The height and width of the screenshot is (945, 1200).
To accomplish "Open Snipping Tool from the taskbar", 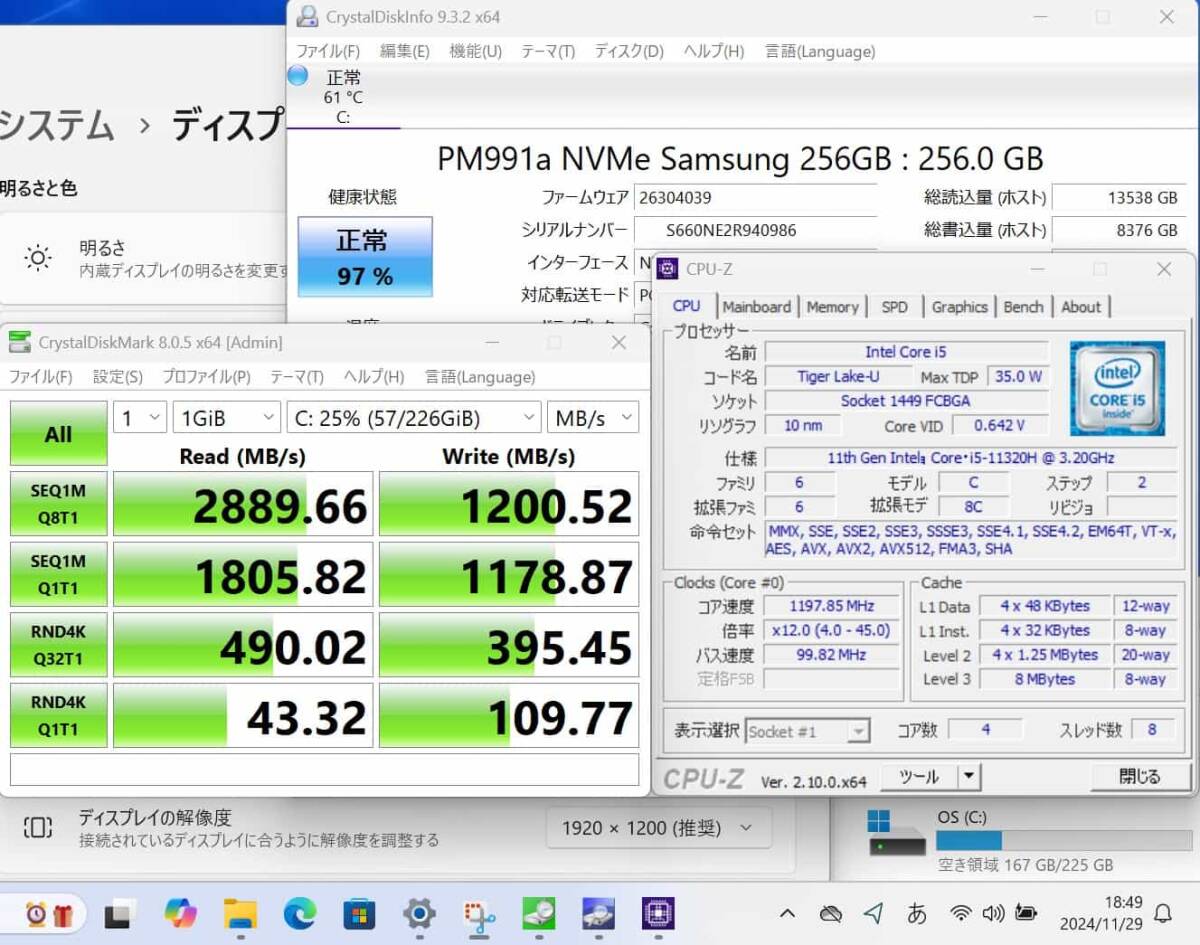I will click(479, 913).
